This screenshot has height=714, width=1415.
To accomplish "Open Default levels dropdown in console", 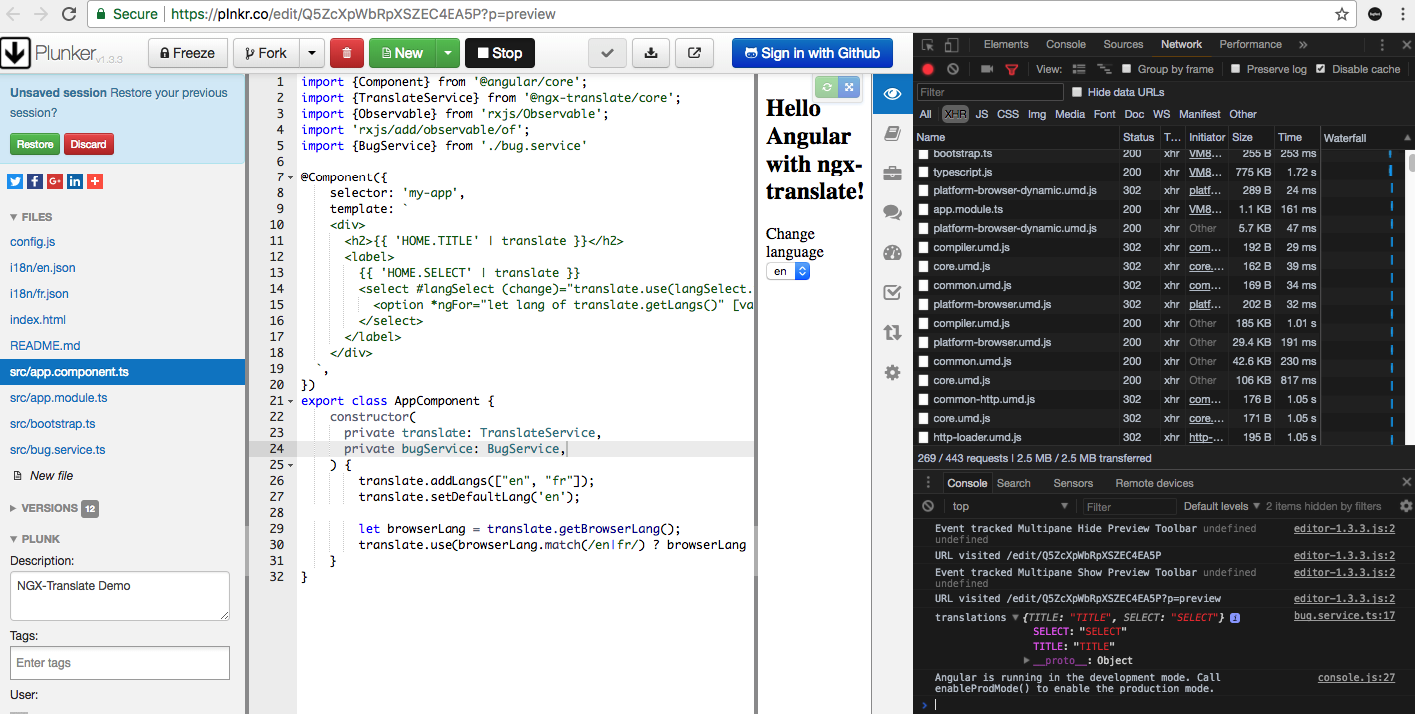I will (x=1222, y=507).
